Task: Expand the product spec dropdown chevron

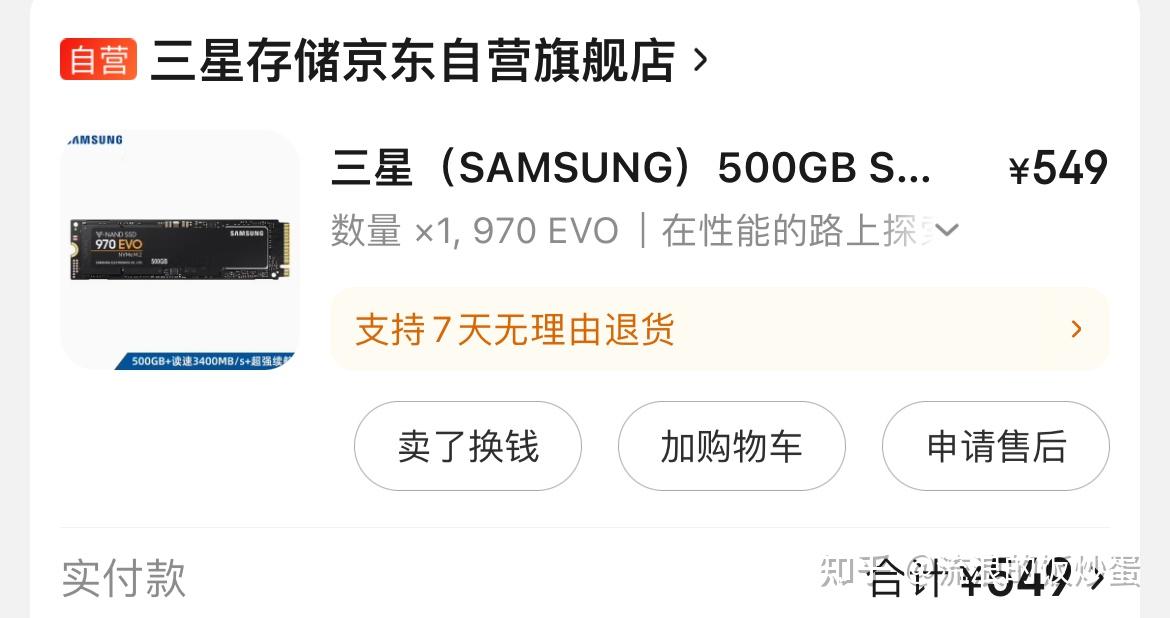Action: coord(946,230)
